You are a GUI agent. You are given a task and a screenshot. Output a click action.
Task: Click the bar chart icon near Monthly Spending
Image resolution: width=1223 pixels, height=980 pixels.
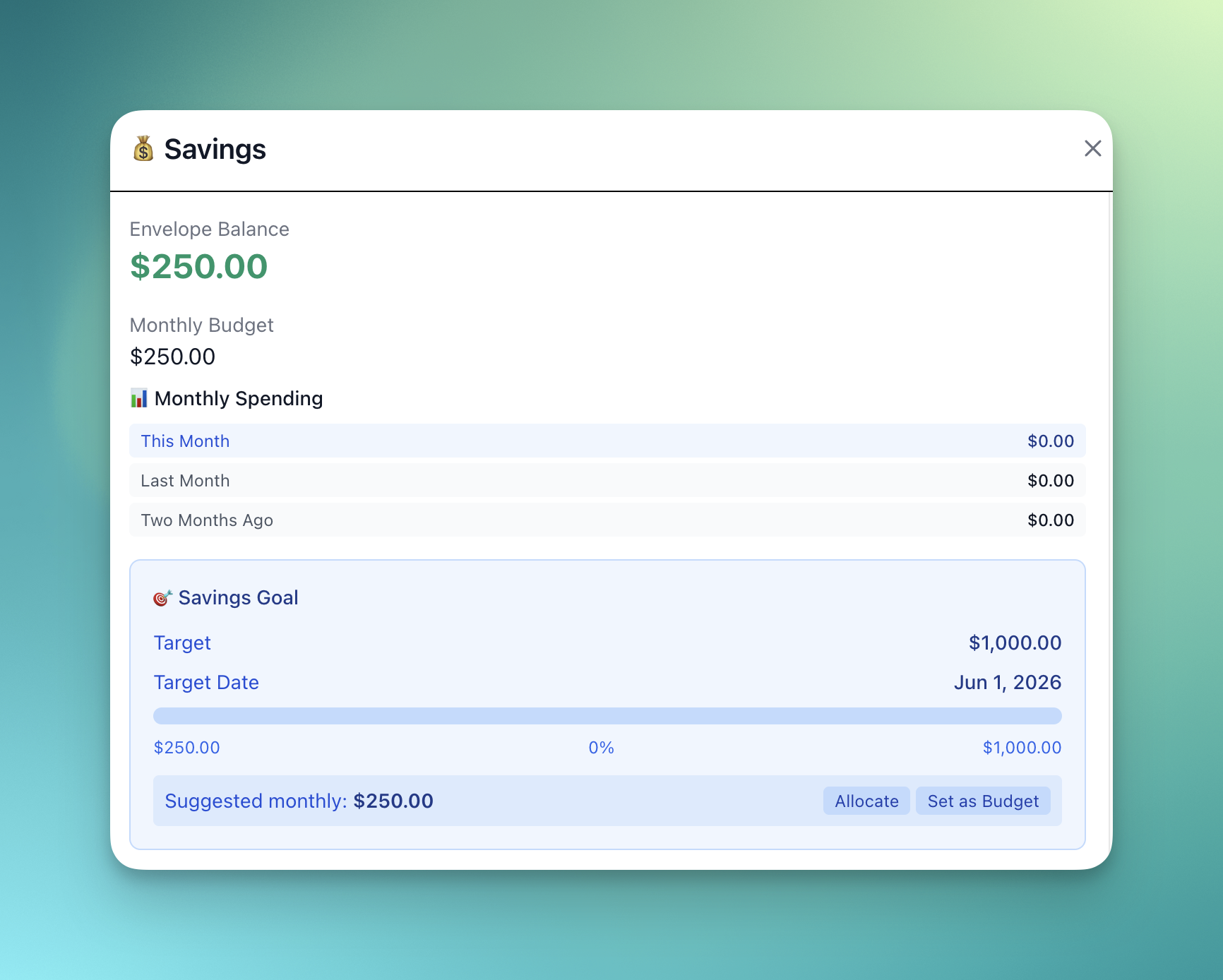(x=139, y=398)
